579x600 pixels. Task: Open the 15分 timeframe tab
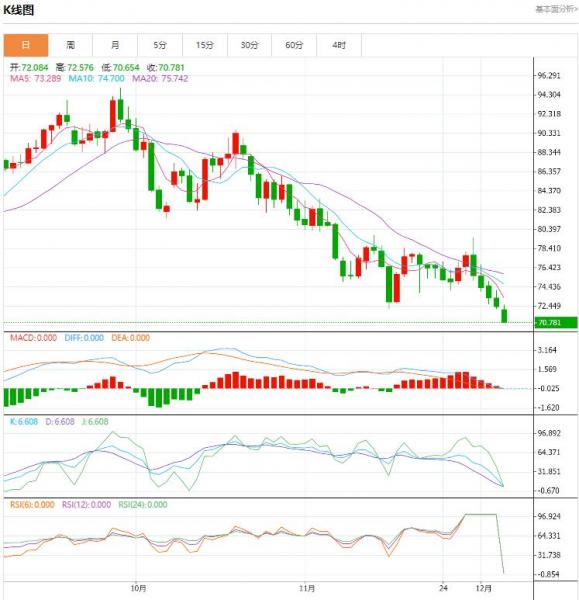205,45
